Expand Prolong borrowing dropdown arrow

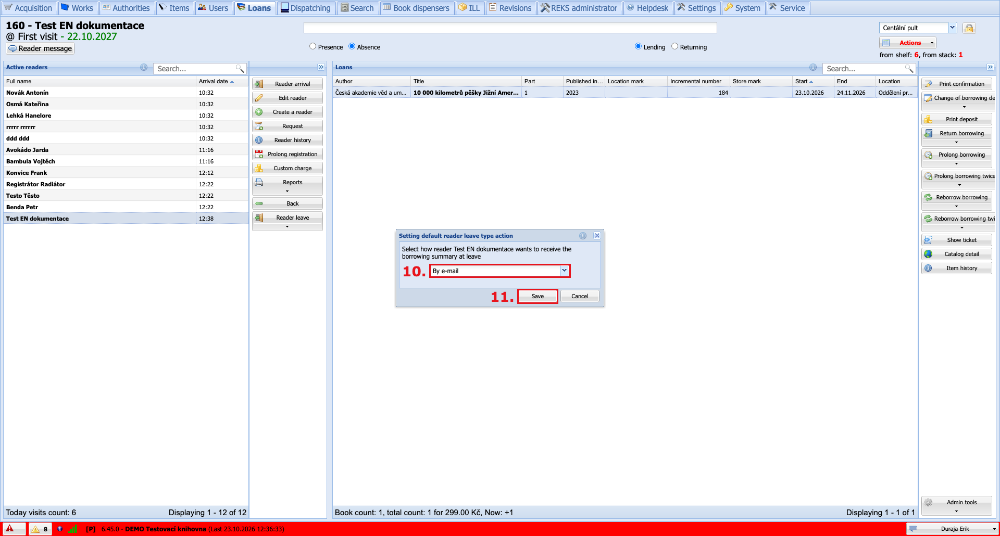tap(957, 163)
